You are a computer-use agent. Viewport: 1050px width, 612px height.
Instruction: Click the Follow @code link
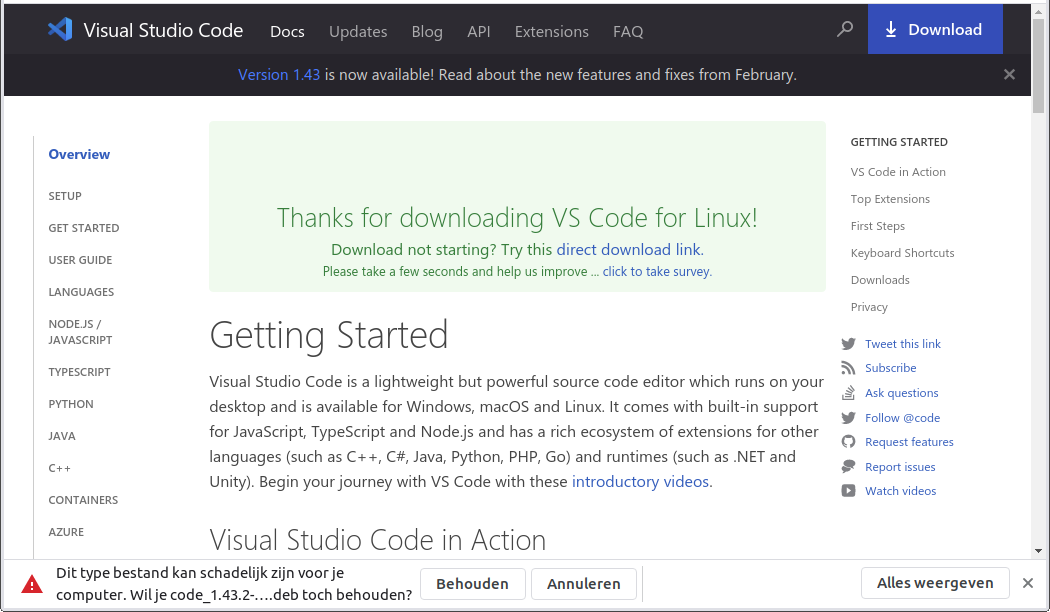click(903, 418)
